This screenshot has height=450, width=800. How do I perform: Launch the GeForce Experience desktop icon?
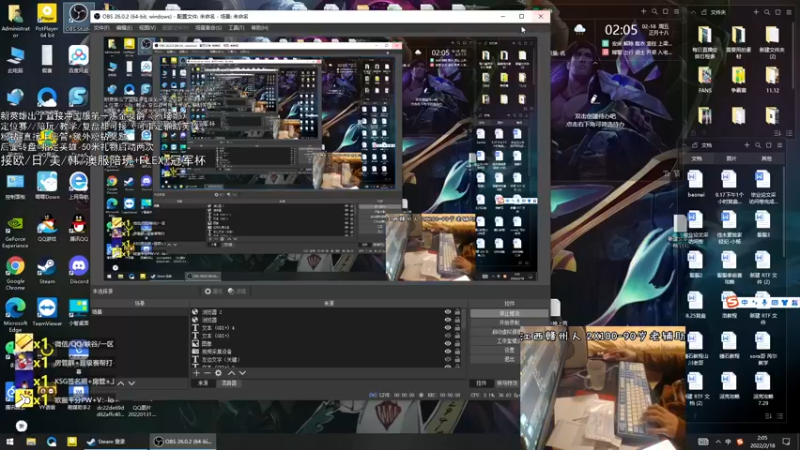[x=15, y=233]
